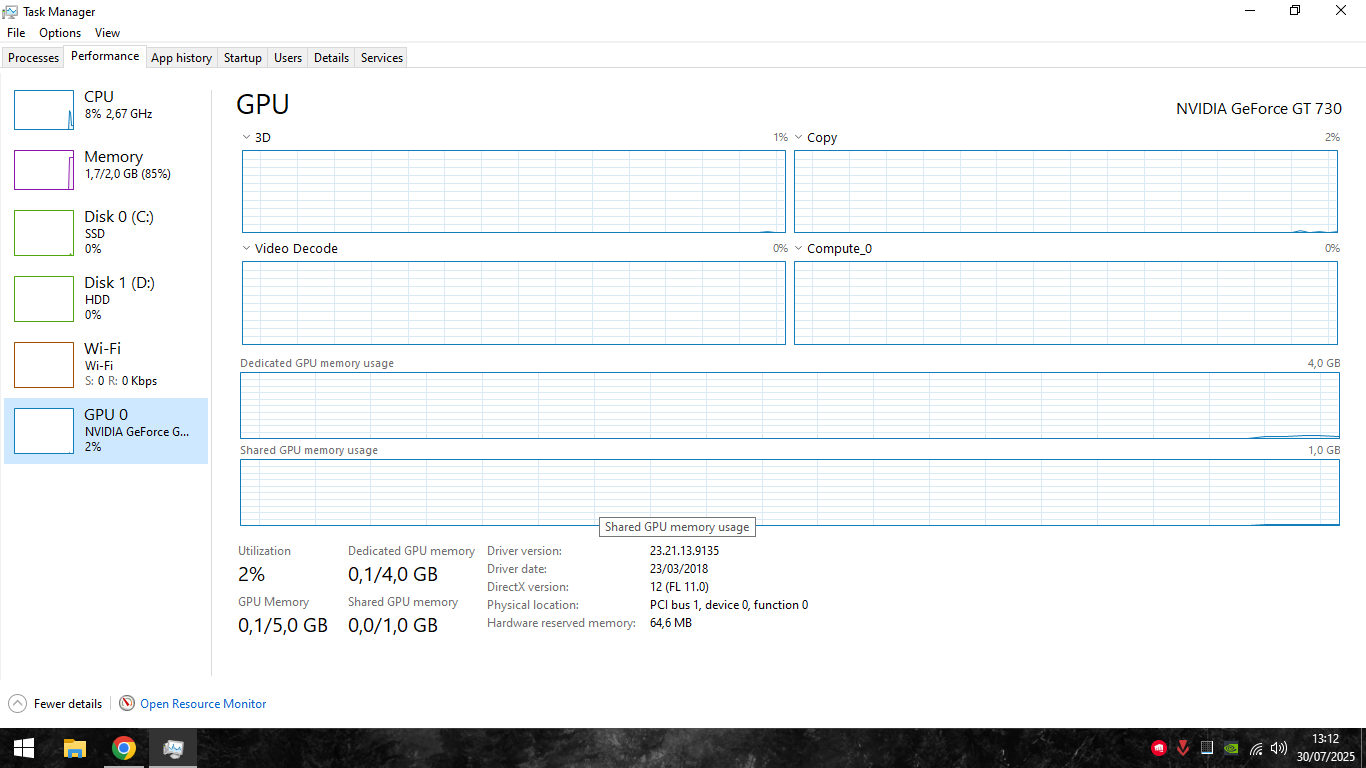Switch to the Users tab
Image resolution: width=1366 pixels, height=768 pixels.
(x=288, y=58)
